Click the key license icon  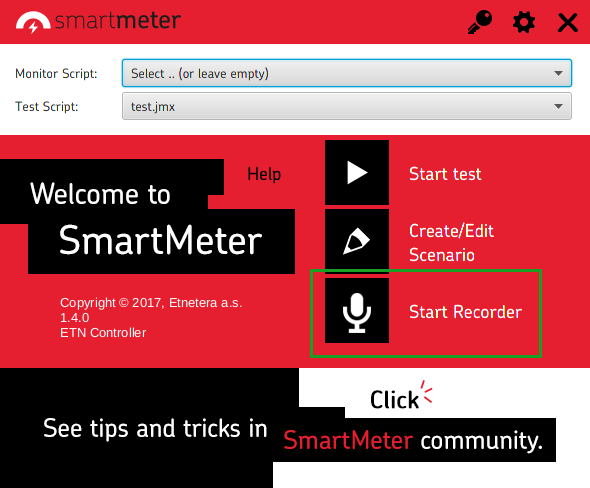point(480,22)
